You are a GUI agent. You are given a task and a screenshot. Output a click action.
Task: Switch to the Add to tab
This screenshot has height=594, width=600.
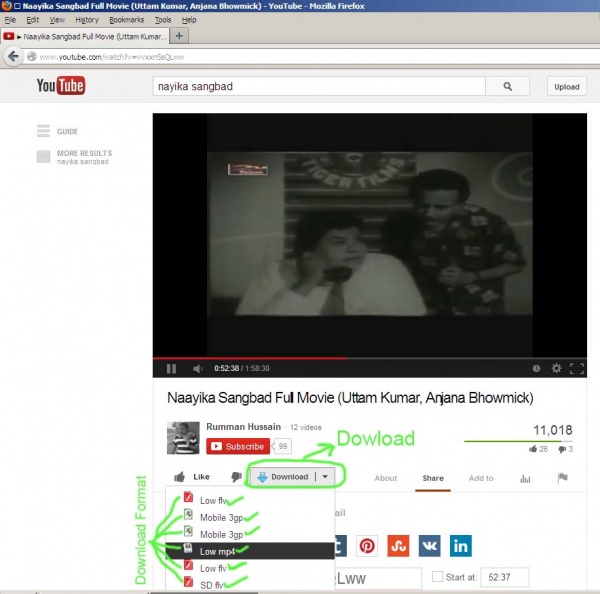[x=481, y=478]
